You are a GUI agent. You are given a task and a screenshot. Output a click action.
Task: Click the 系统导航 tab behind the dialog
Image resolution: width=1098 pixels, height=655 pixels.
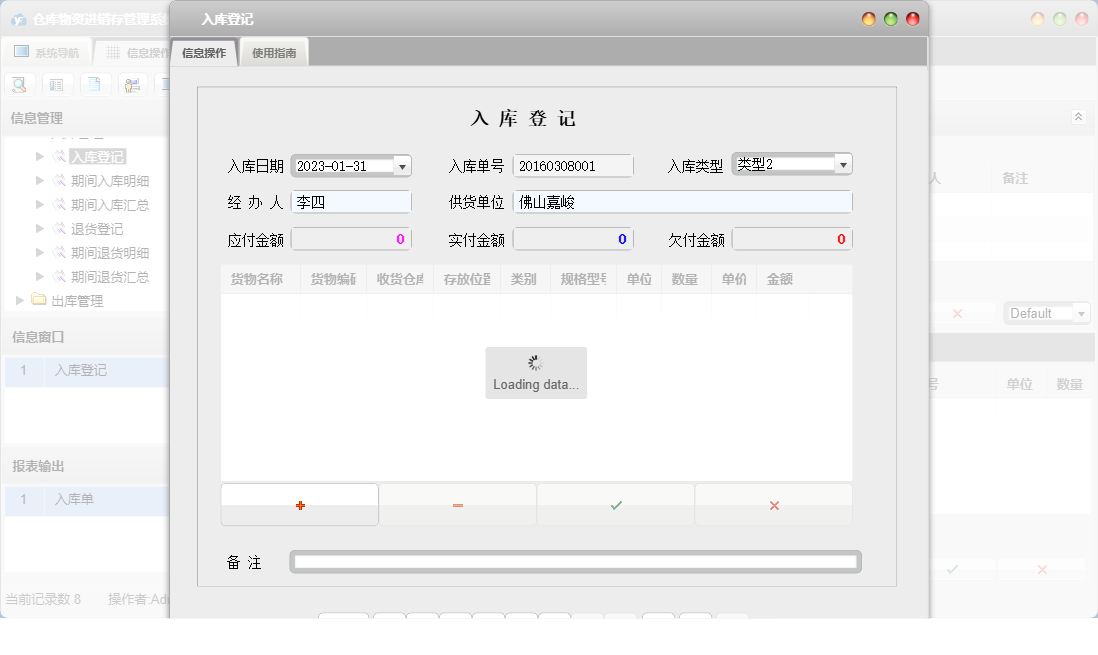tap(50, 51)
